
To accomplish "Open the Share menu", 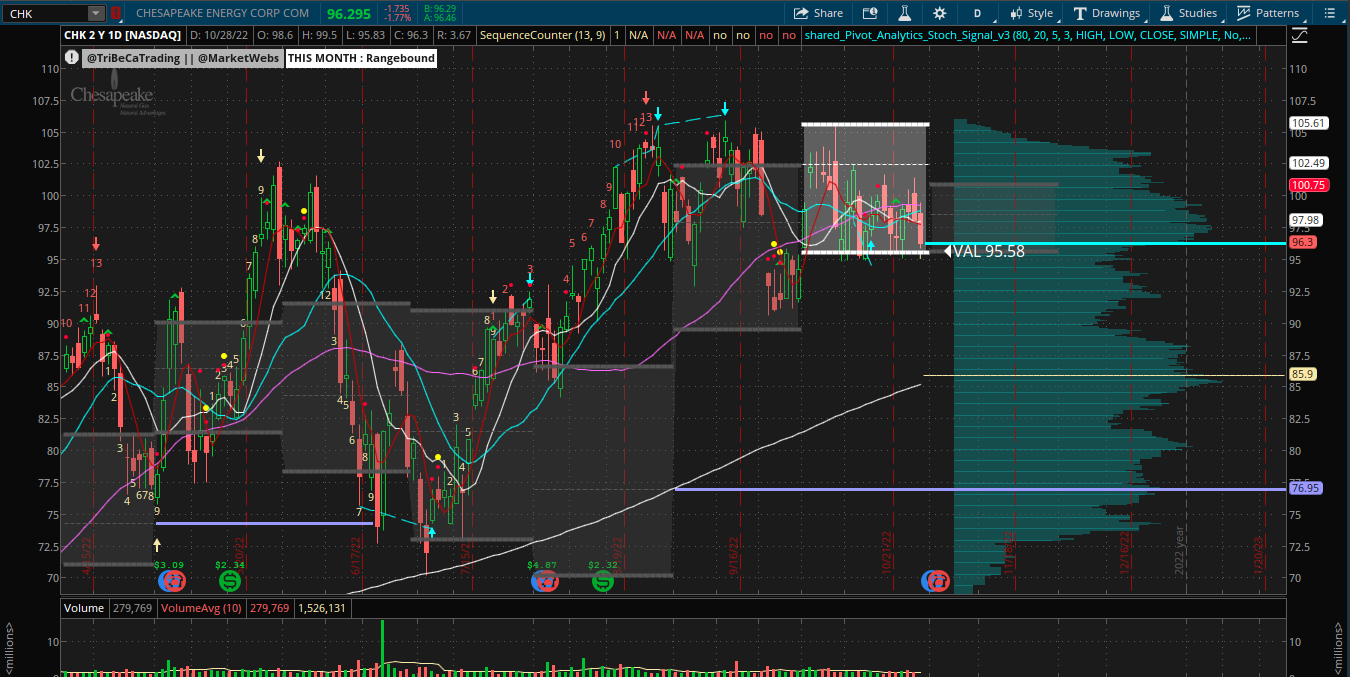I will [x=818, y=13].
